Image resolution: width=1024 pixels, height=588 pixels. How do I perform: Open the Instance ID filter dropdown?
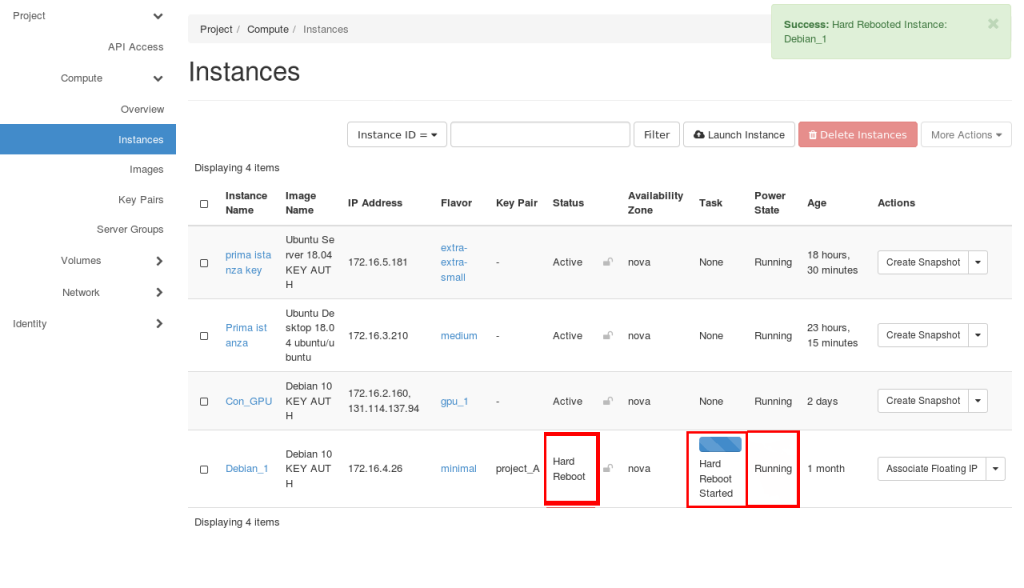pos(396,135)
